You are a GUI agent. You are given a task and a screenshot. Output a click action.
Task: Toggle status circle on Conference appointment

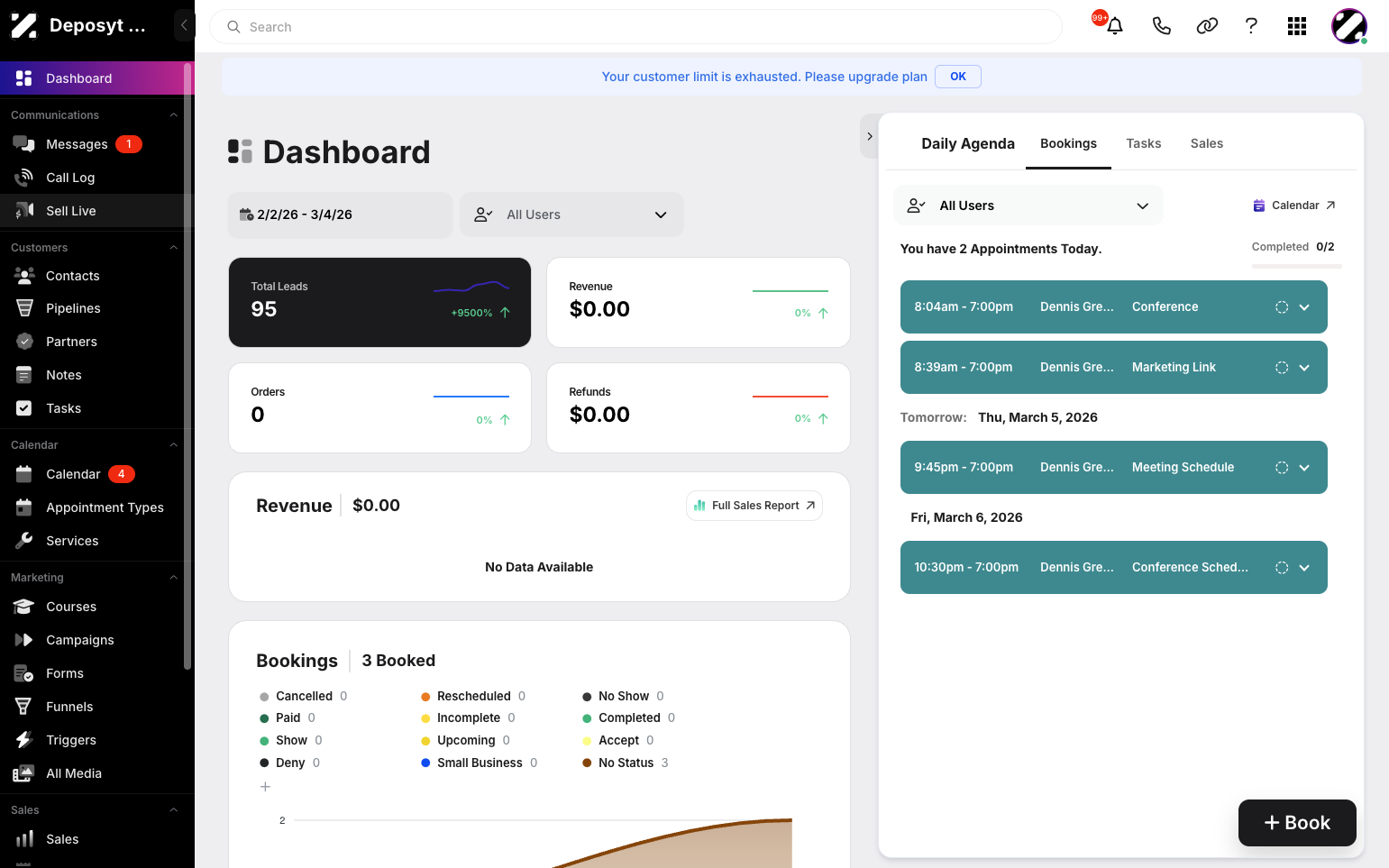click(1282, 307)
